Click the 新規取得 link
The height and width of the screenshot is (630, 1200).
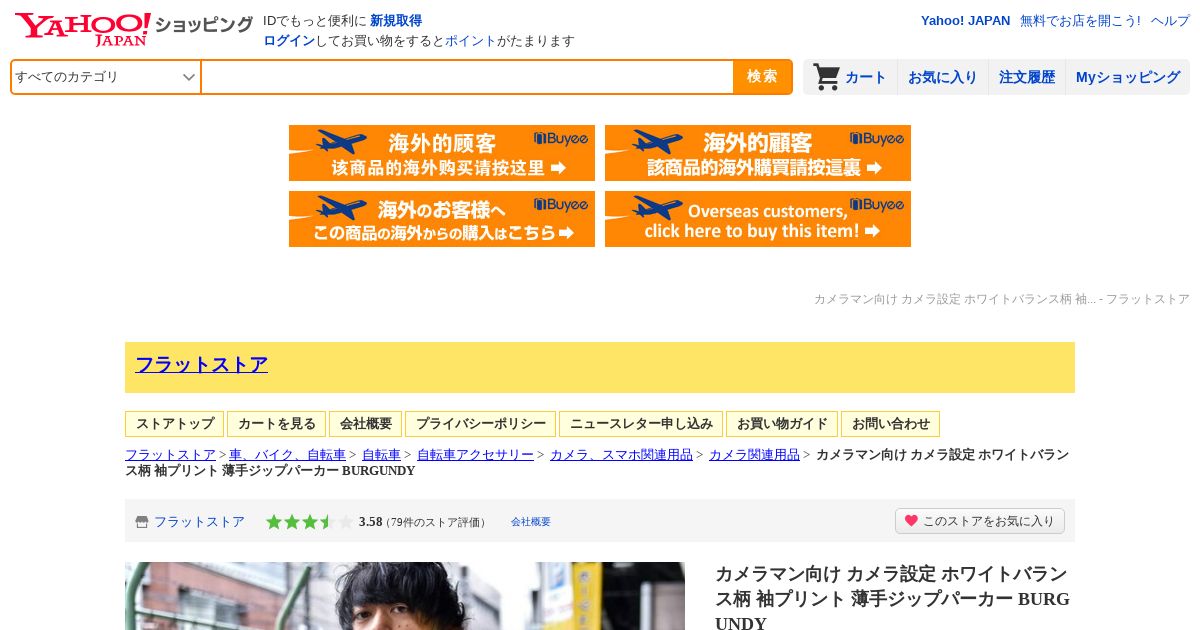(x=396, y=20)
